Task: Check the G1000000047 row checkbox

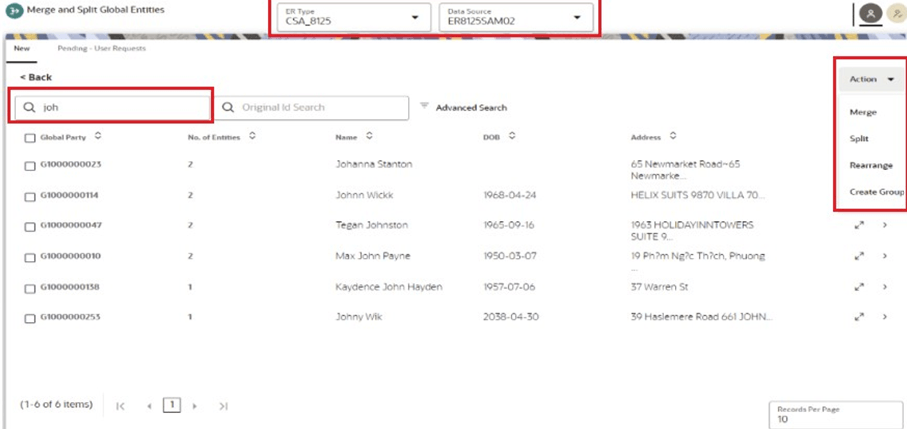Action: point(30,227)
